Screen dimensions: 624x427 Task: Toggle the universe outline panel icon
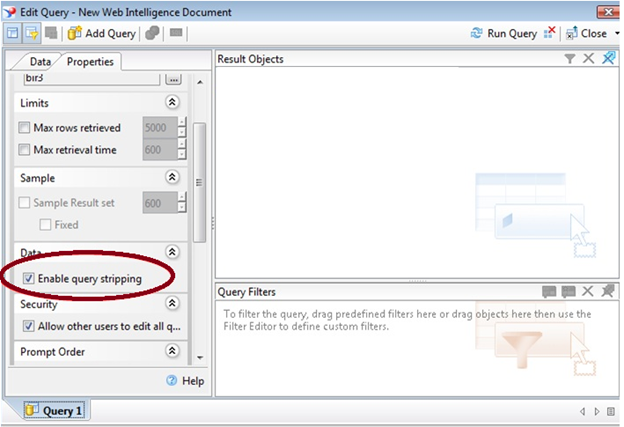[x=12, y=33]
